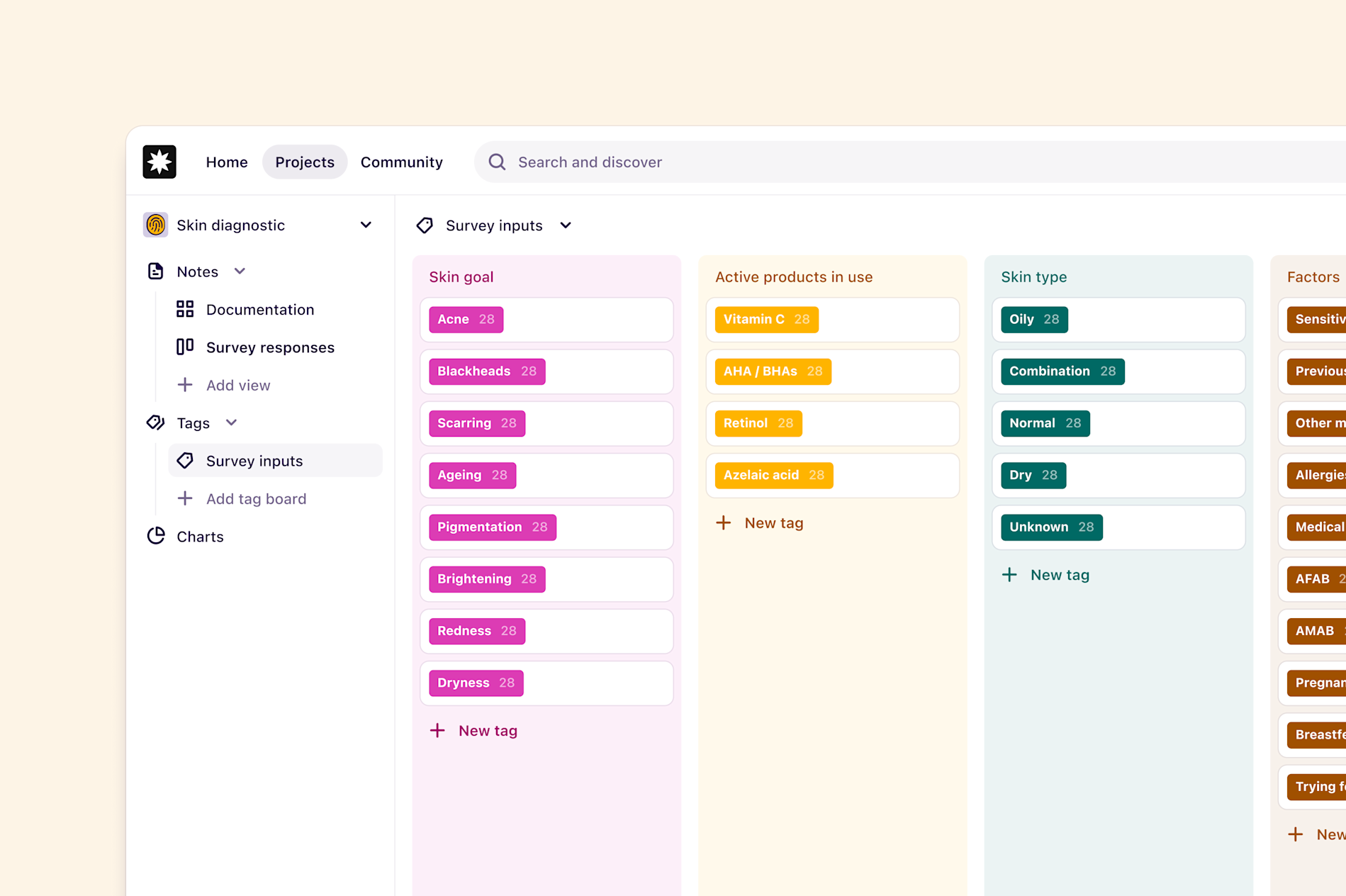Select the Azelaic acid tag
1346x896 pixels.
(774, 475)
